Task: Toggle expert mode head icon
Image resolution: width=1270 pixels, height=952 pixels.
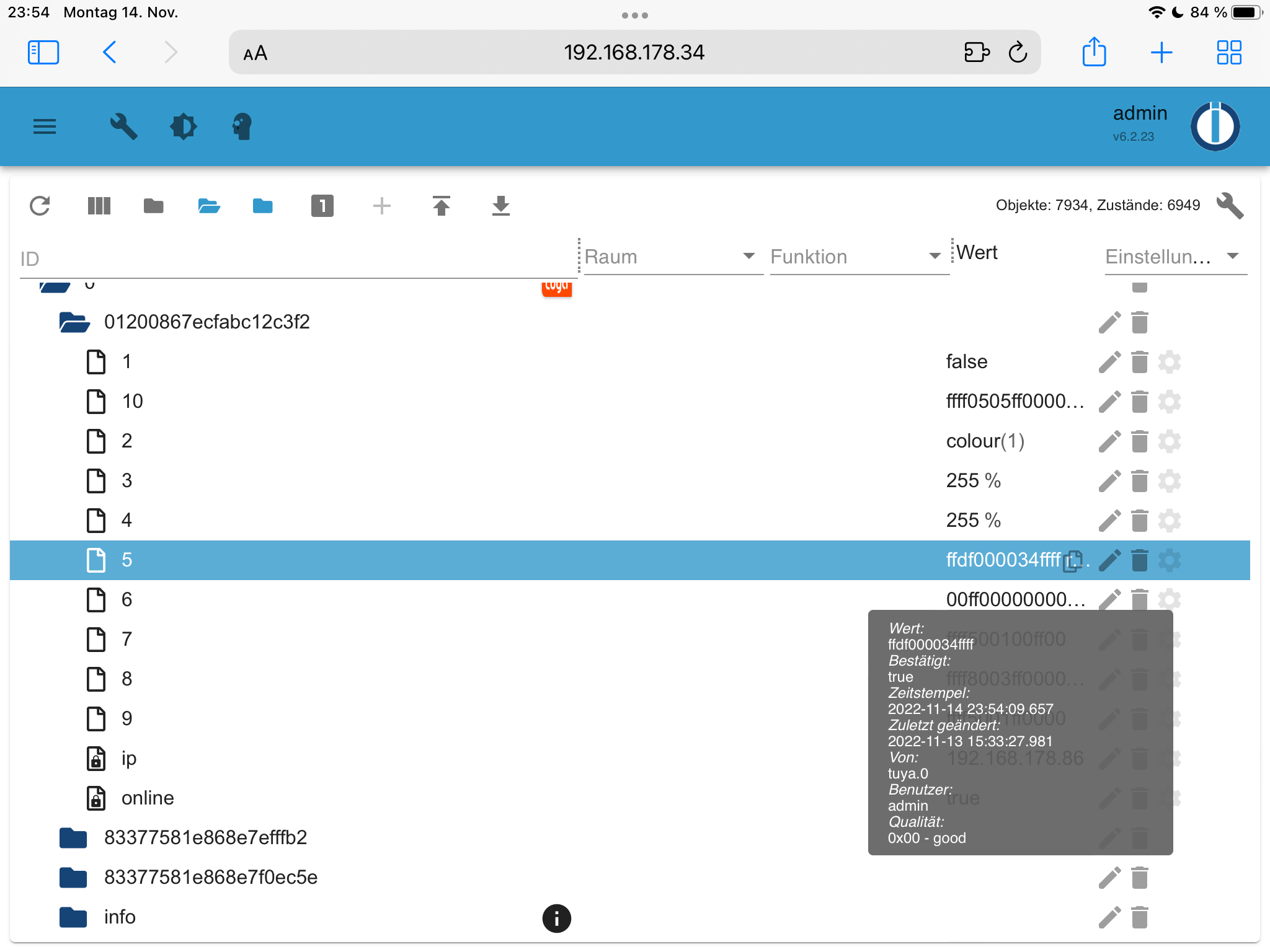Action: click(x=242, y=126)
